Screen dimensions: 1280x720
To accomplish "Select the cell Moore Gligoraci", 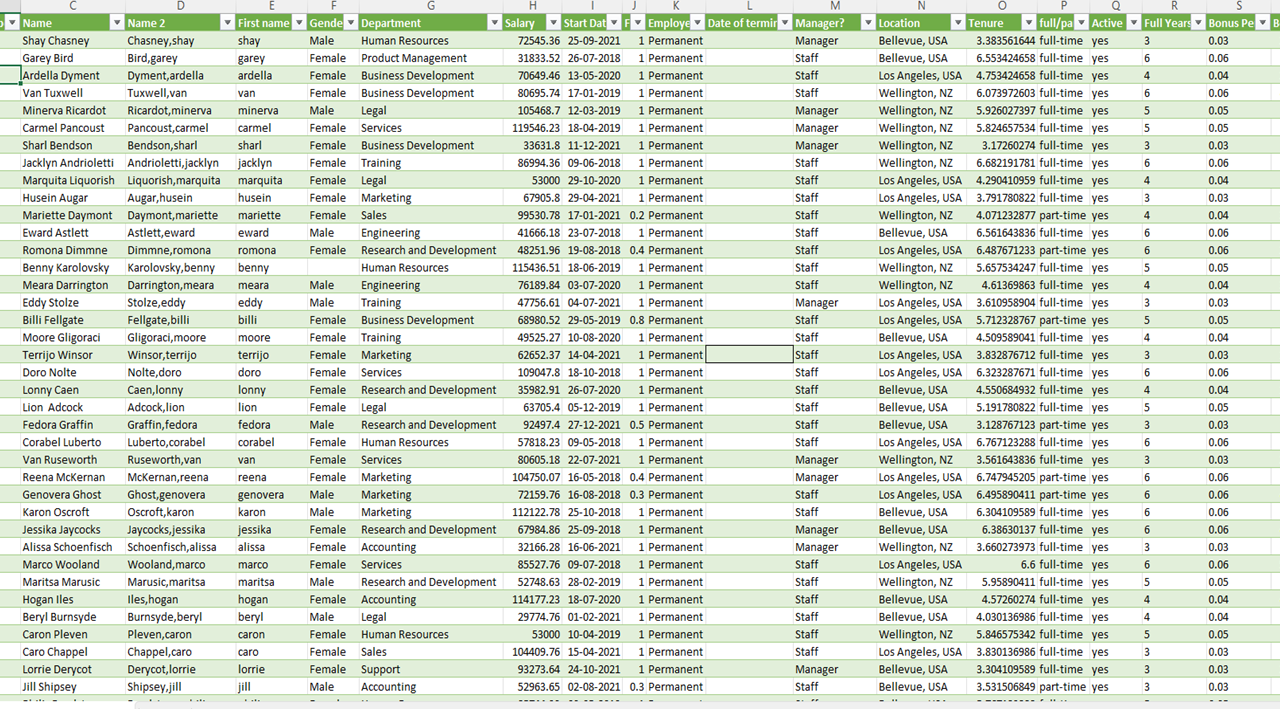I will [x=72, y=338].
